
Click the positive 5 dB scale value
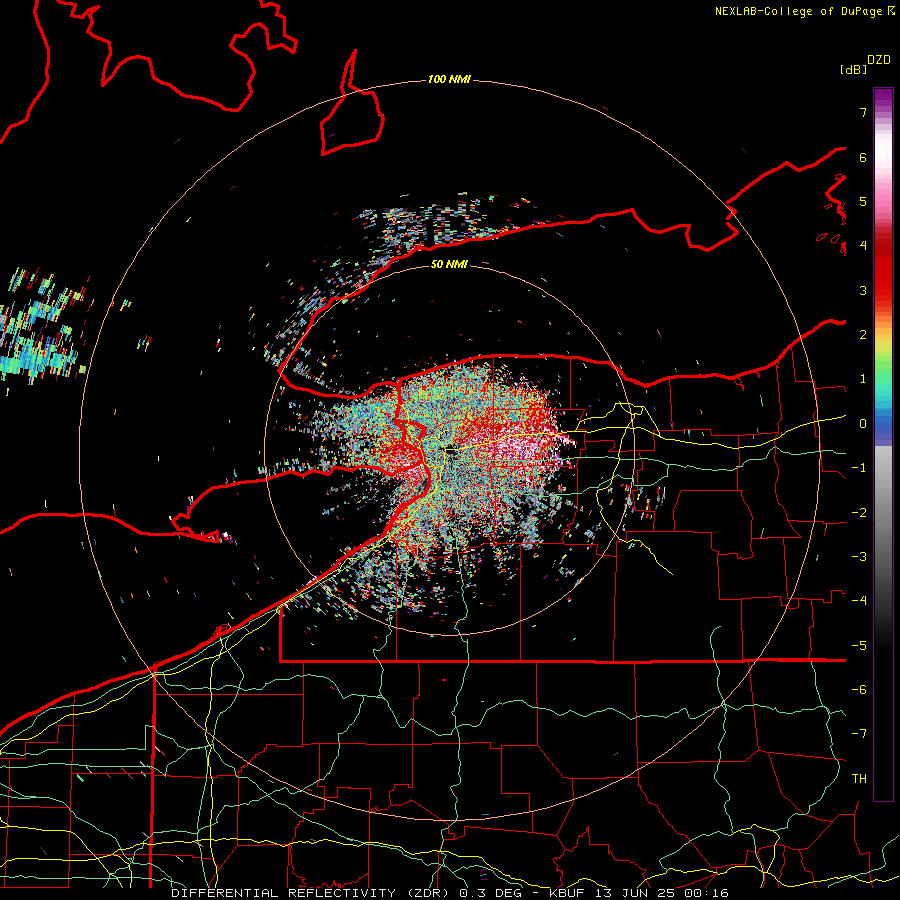pyautogui.click(x=863, y=201)
